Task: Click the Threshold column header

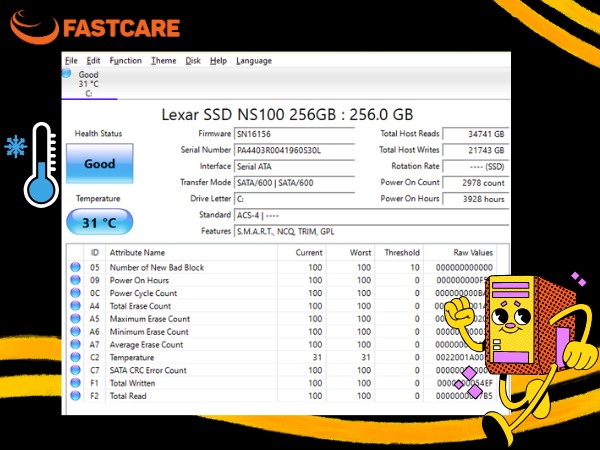Action: pyautogui.click(x=399, y=253)
